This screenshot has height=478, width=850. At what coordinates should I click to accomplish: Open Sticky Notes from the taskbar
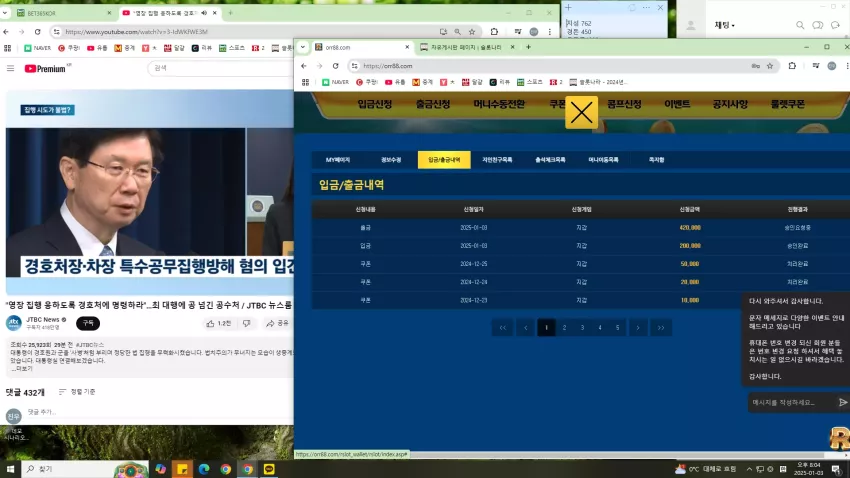click(x=182, y=469)
